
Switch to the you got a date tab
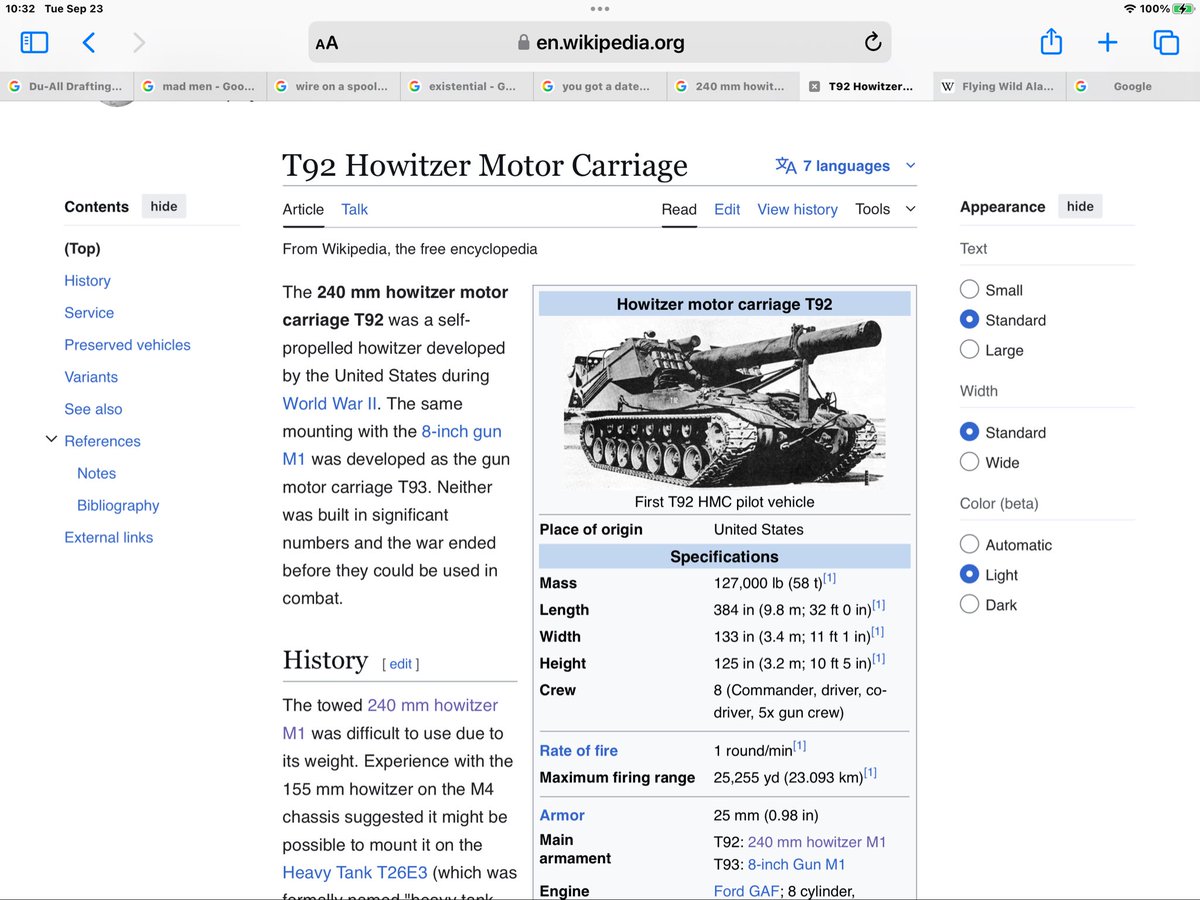click(599, 87)
